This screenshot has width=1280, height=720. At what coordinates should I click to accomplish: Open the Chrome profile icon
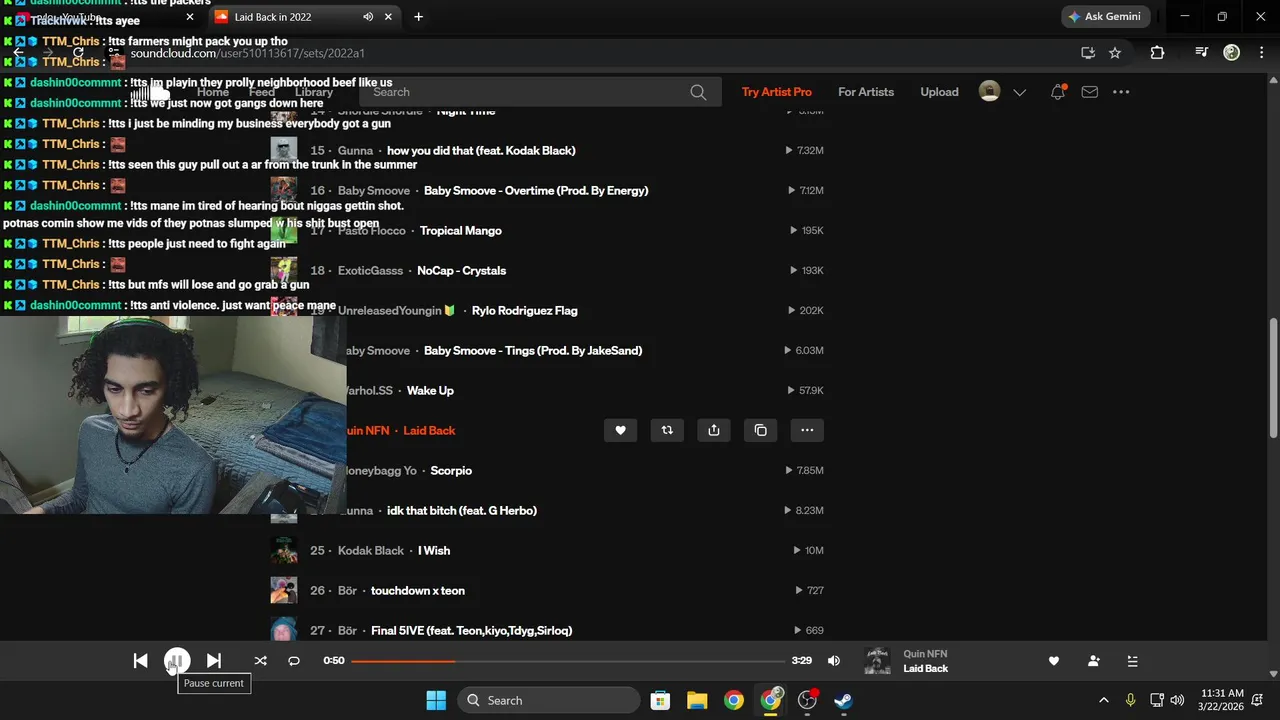(1232, 53)
